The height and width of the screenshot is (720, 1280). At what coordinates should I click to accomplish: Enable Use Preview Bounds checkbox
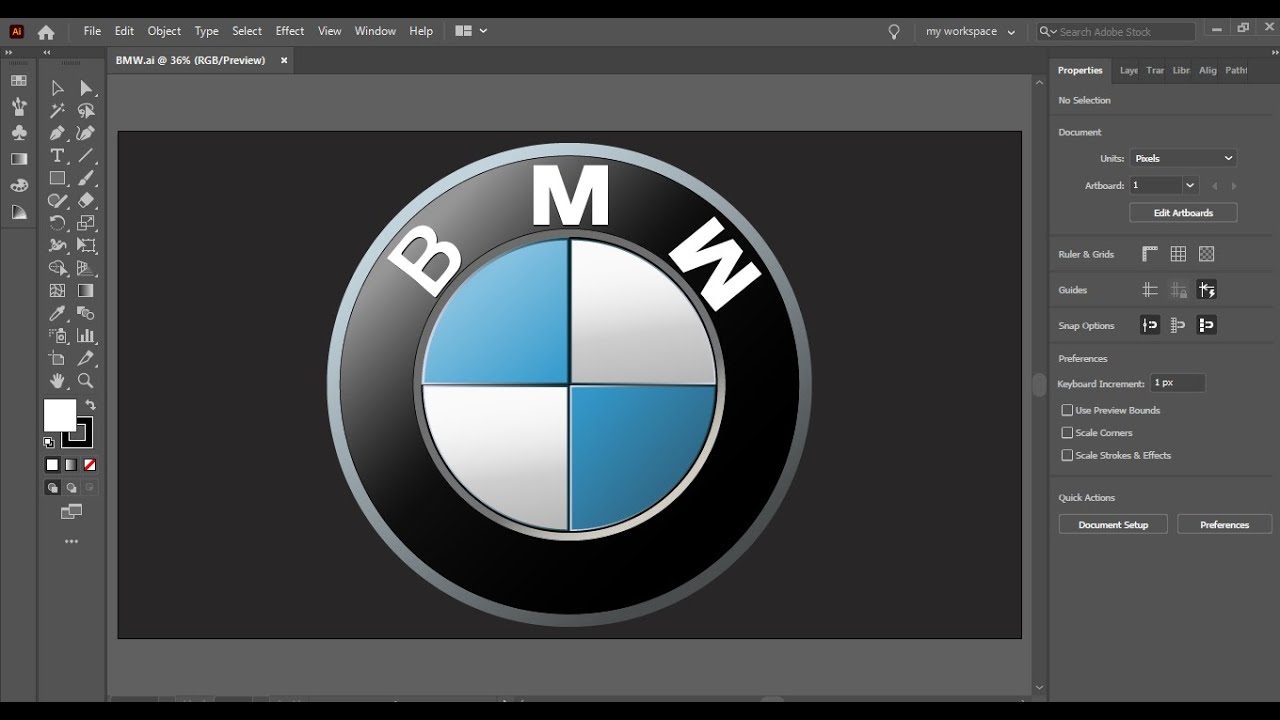1067,410
